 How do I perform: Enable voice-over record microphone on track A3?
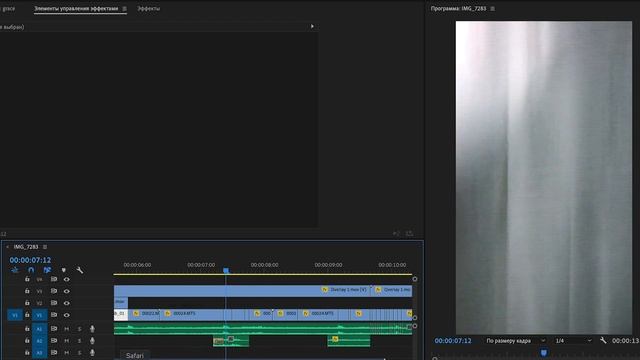pyautogui.click(x=92, y=352)
